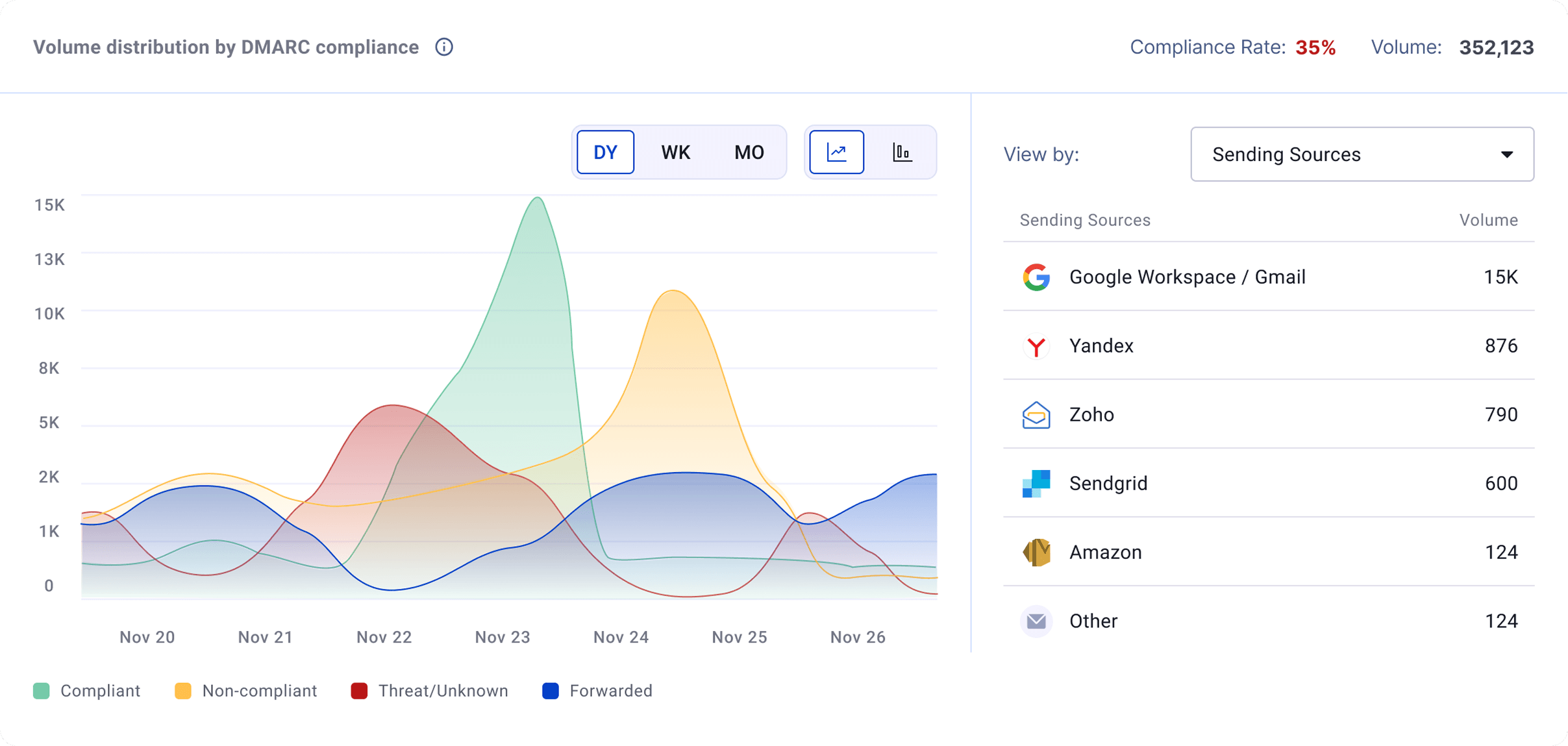Click the dropdown arrow in View by
The width and height of the screenshot is (1568, 746).
(1507, 155)
